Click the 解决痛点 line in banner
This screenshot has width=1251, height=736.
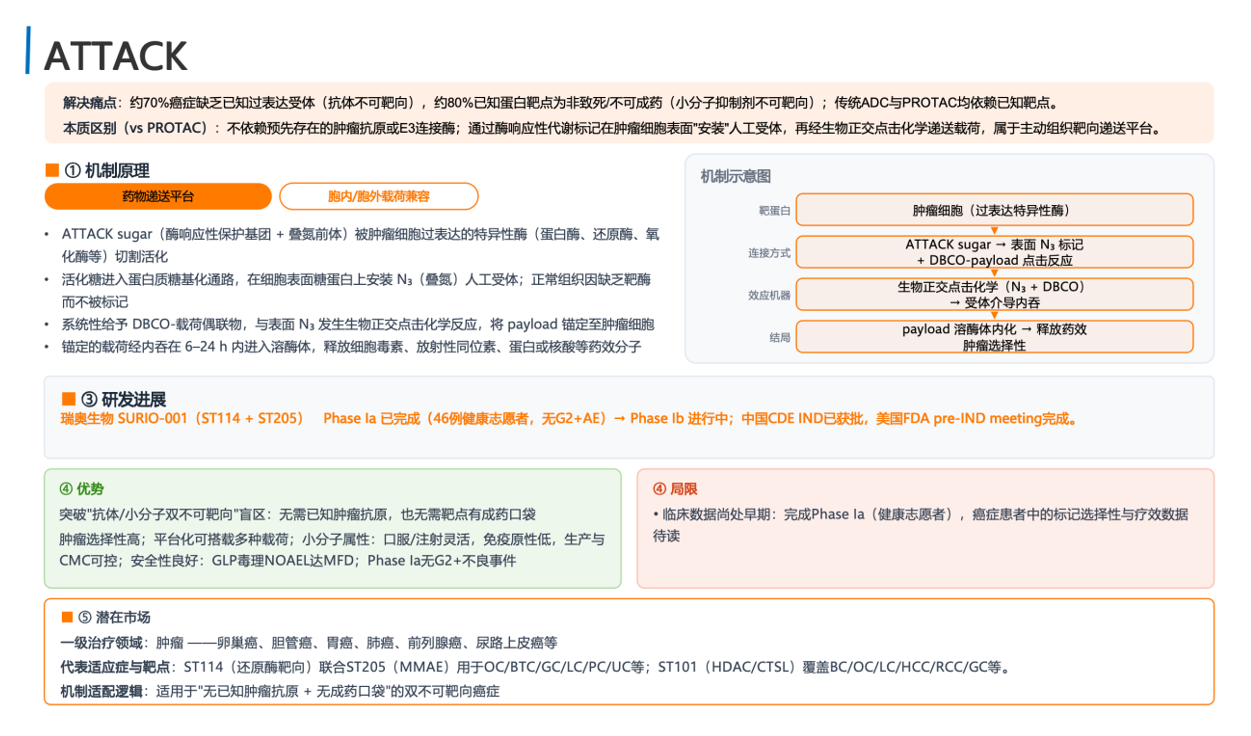(x=560, y=102)
